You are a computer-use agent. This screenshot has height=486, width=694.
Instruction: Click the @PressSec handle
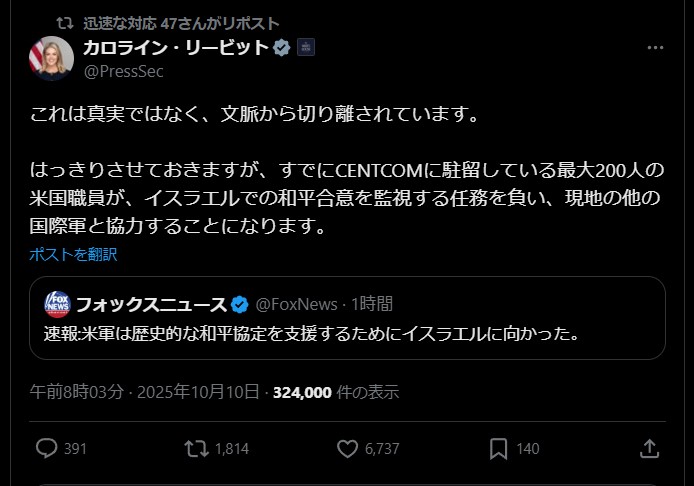[123, 71]
